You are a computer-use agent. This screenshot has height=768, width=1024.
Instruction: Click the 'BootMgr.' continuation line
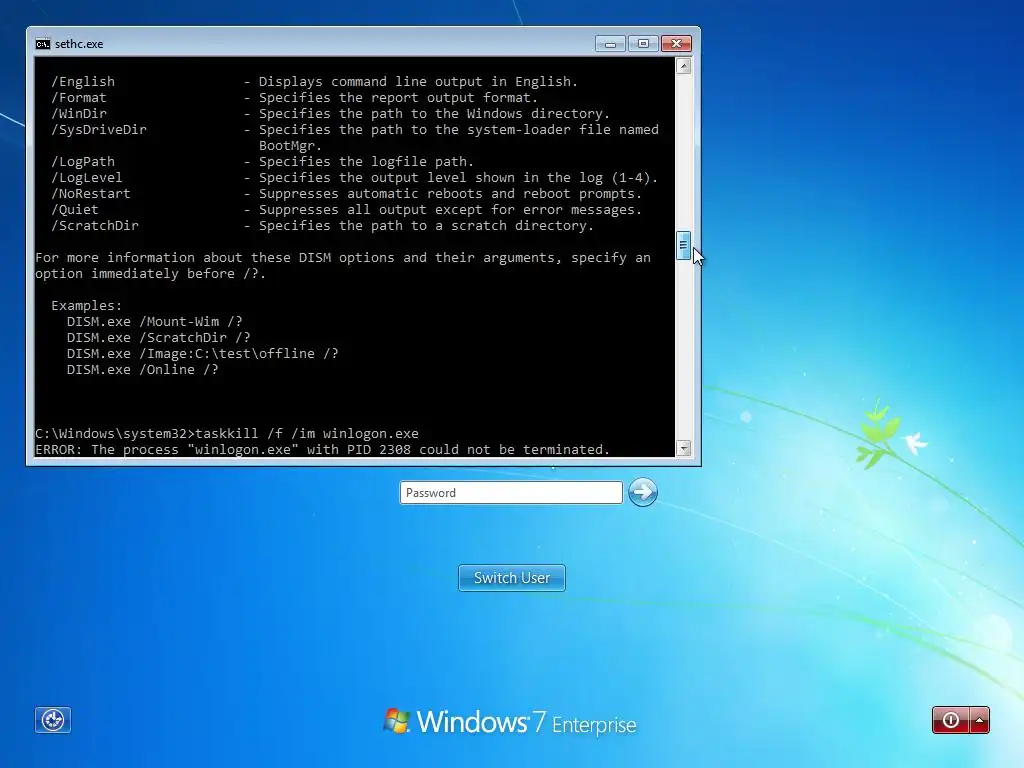pyautogui.click(x=291, y=146)
